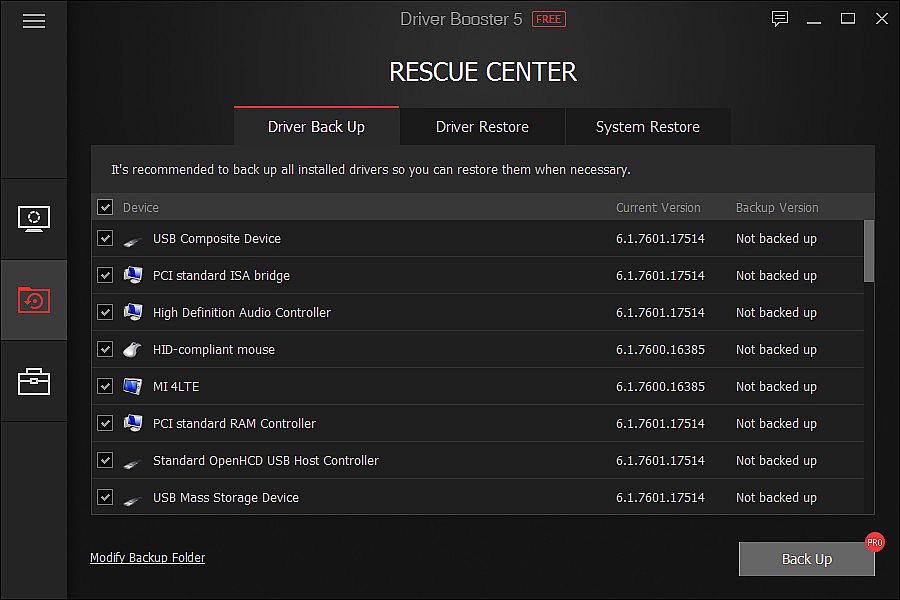900x600 pixels.
Task: Click Not backed up for PCI standard RAM Controller
Action: point(776,424)
